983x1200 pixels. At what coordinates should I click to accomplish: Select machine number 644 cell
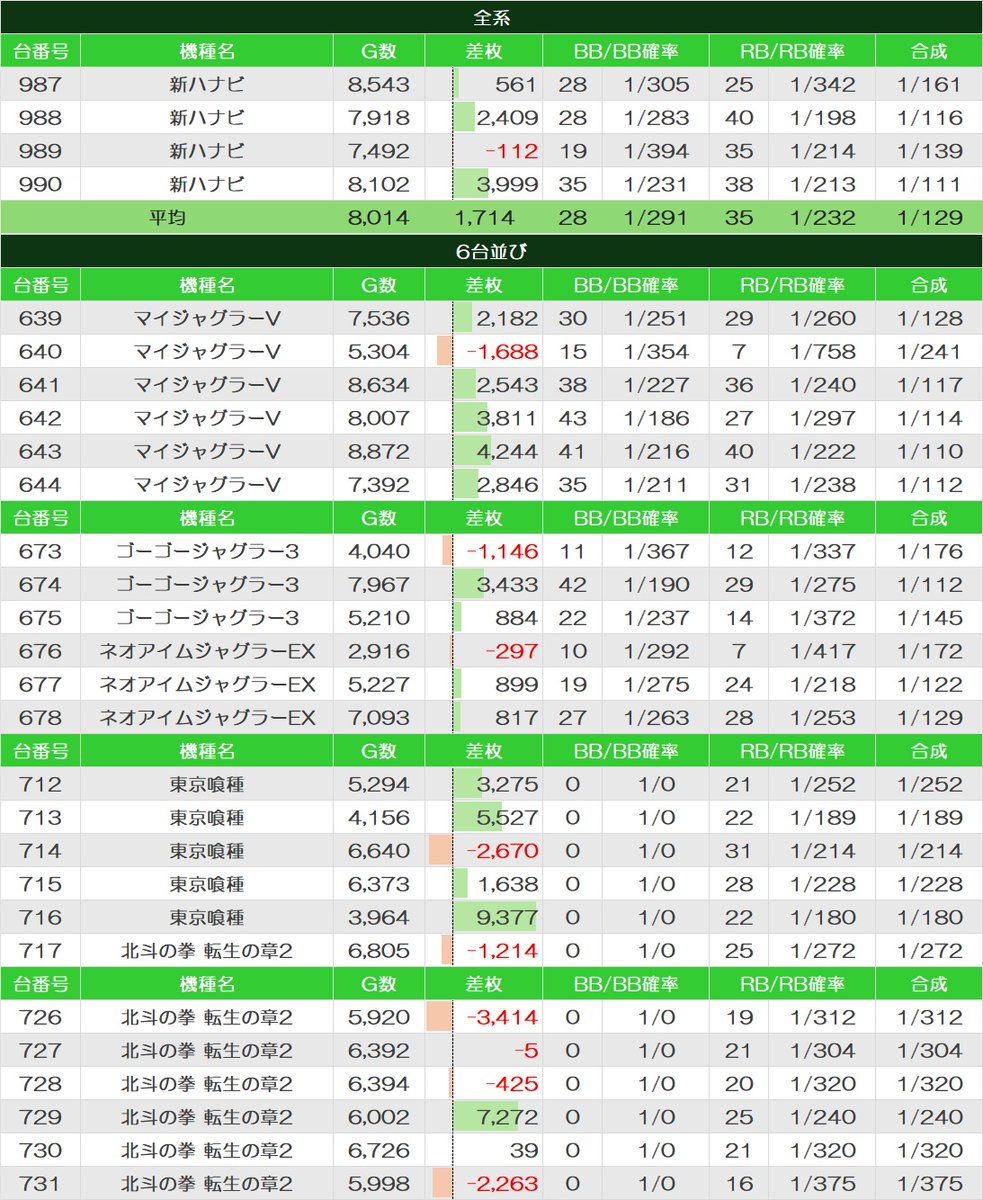click(40, 485)
